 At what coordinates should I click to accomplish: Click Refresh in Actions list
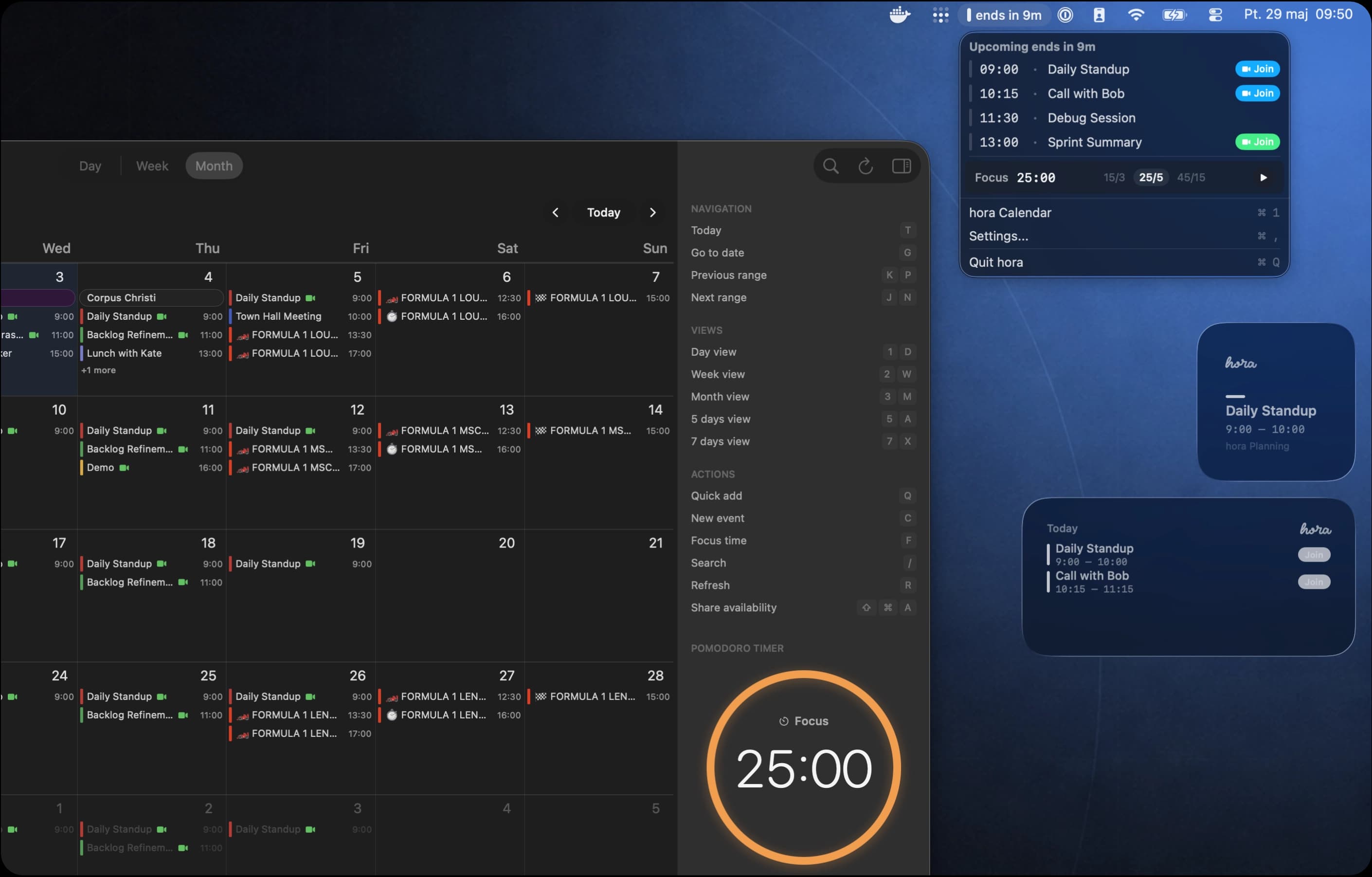803,585
